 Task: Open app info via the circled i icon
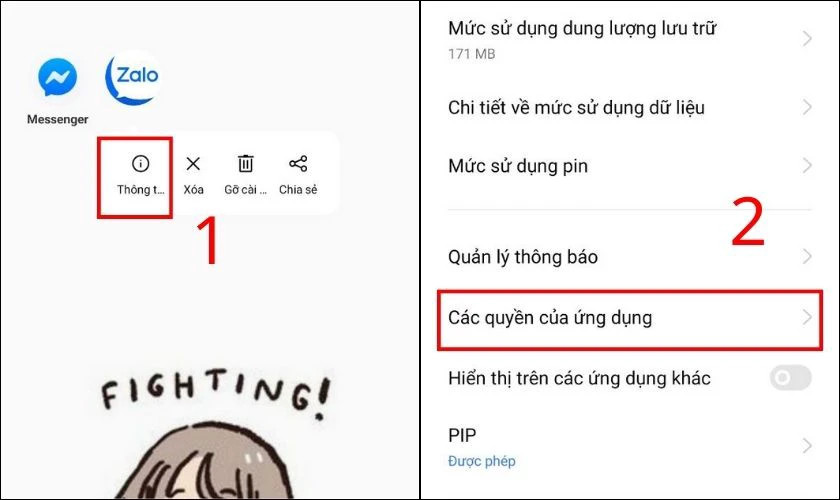click(140, 163)
